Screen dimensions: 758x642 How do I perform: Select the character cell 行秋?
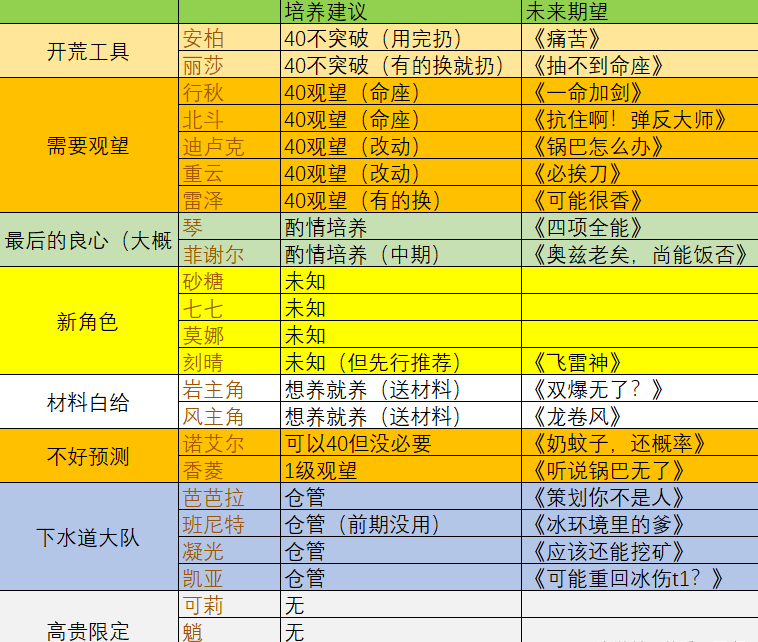point(230,91)
